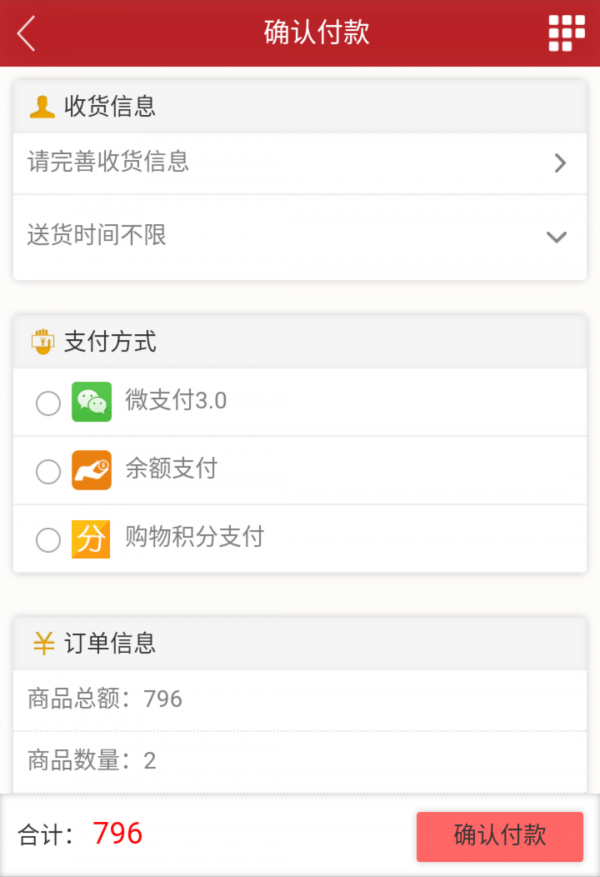Tap the back arrow icon
This screenshot has width=600, height=877.
[27, 33]
